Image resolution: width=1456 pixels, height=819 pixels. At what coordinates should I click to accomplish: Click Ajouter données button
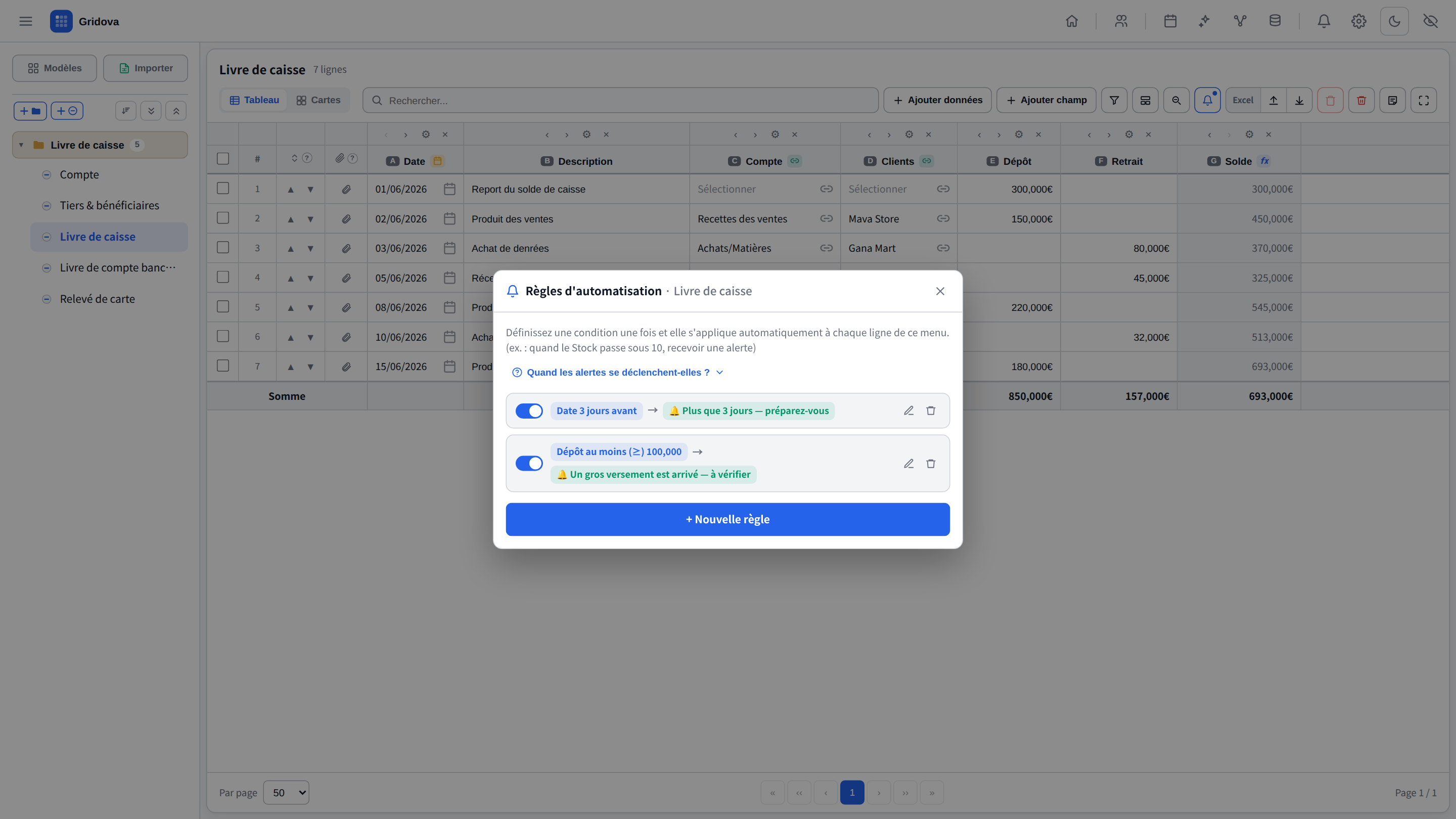click(x=938, y=100)
